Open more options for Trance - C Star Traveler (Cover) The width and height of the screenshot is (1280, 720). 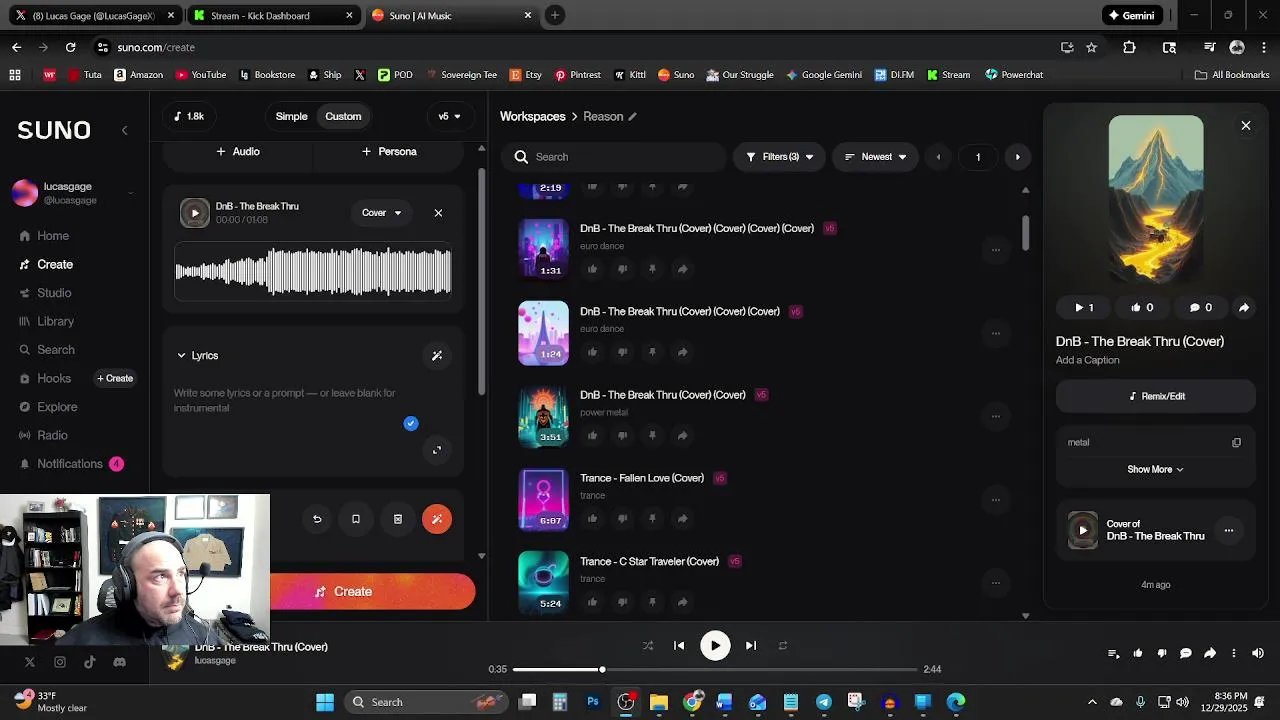click(x=995, y=582)
